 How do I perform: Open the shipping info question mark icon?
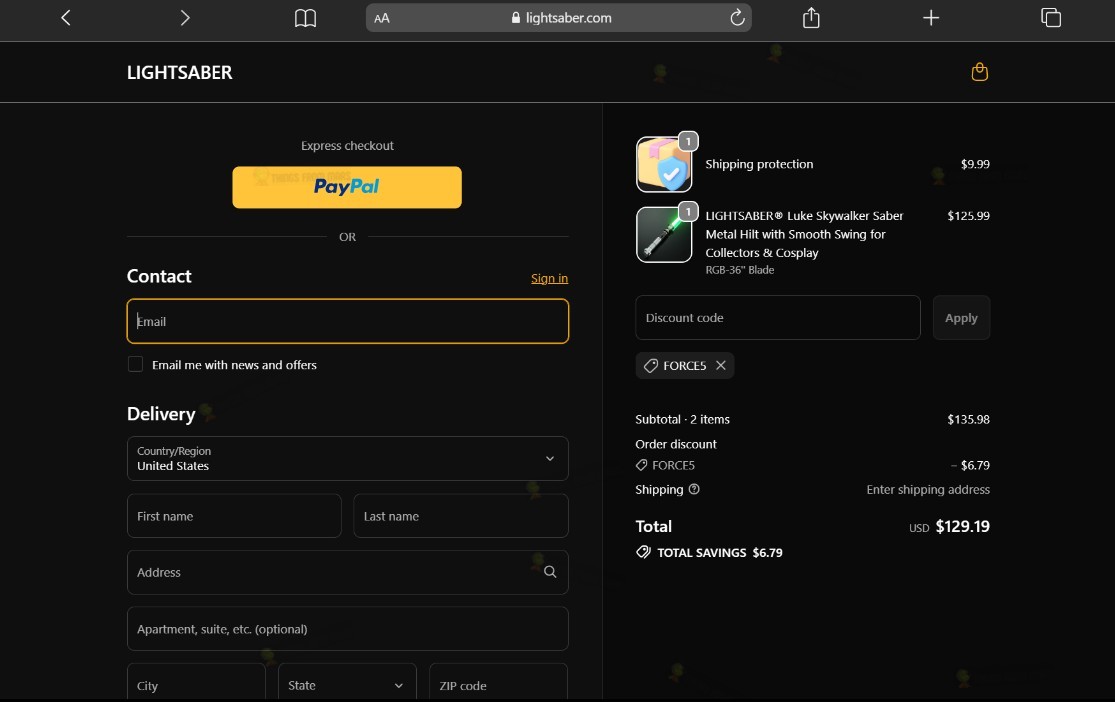point(694,489)
